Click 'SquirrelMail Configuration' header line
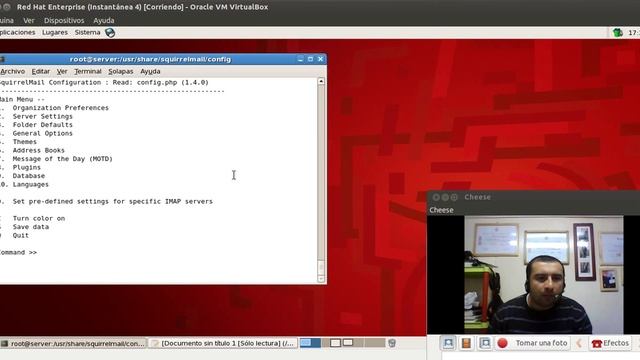 coord(104,82)
